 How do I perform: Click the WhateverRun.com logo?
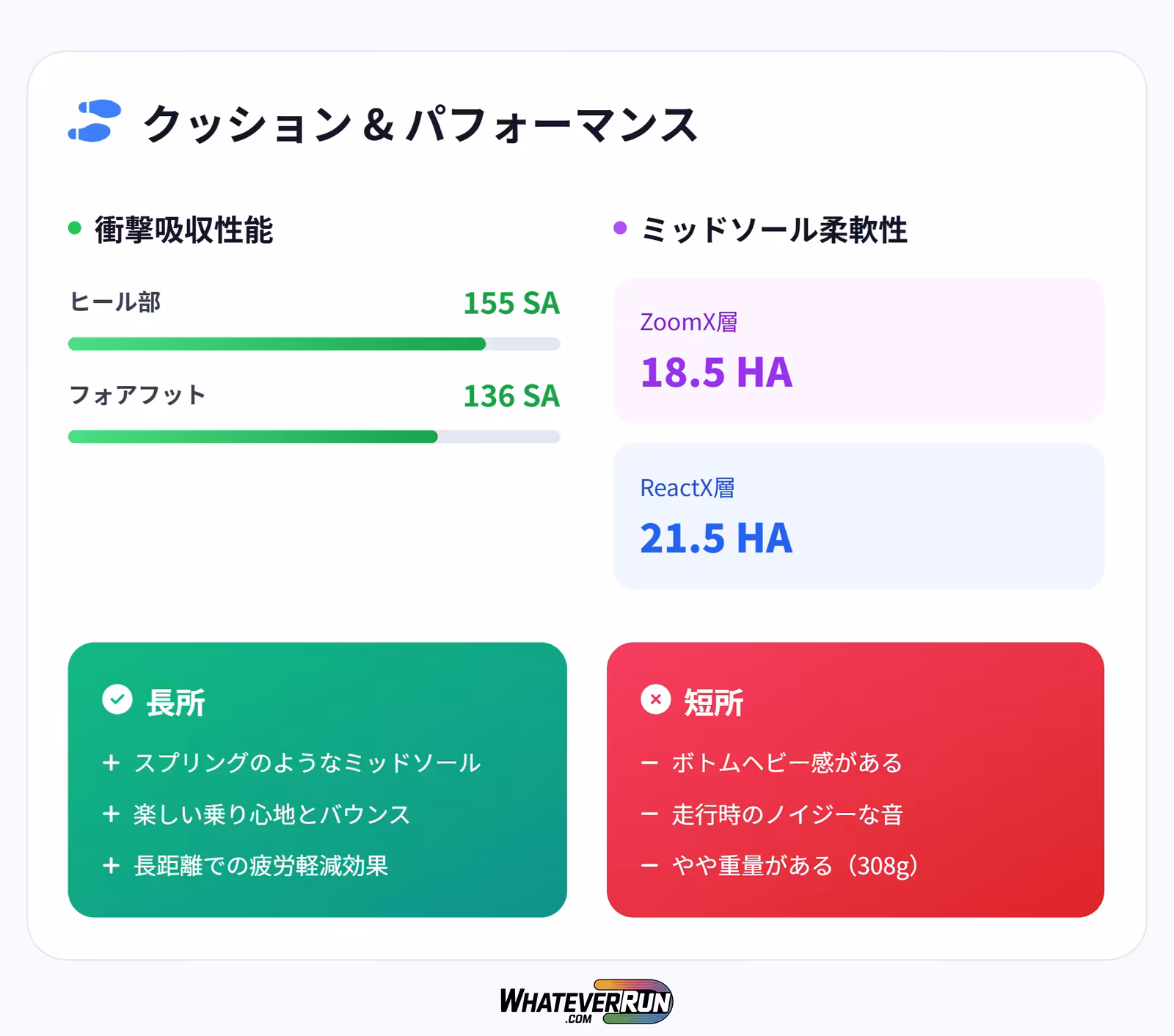[x=586, y=1002]
